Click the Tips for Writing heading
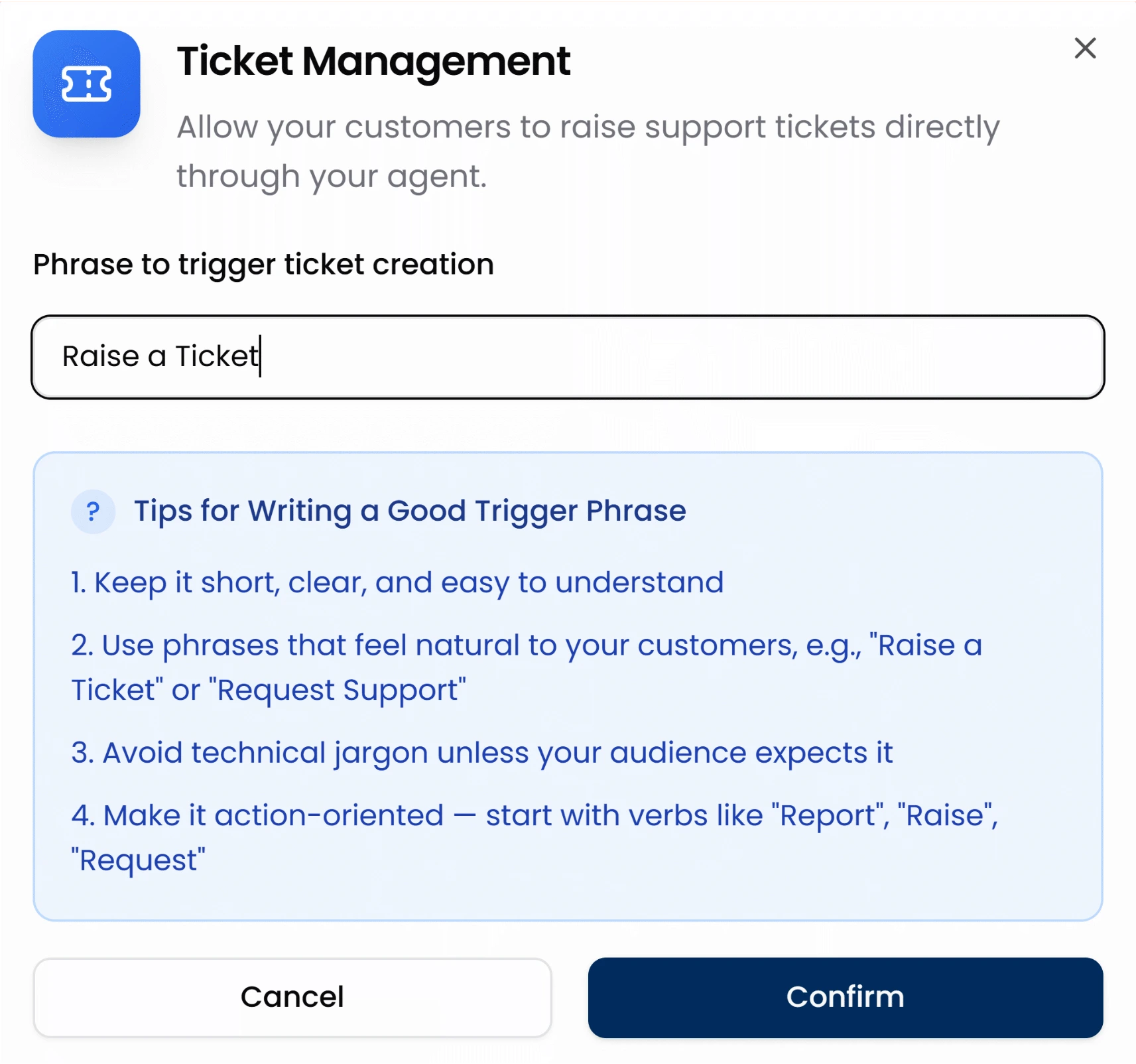The height and width of the screenshot is (1064, 1136). pyautogui.click(x=410, y=511)
